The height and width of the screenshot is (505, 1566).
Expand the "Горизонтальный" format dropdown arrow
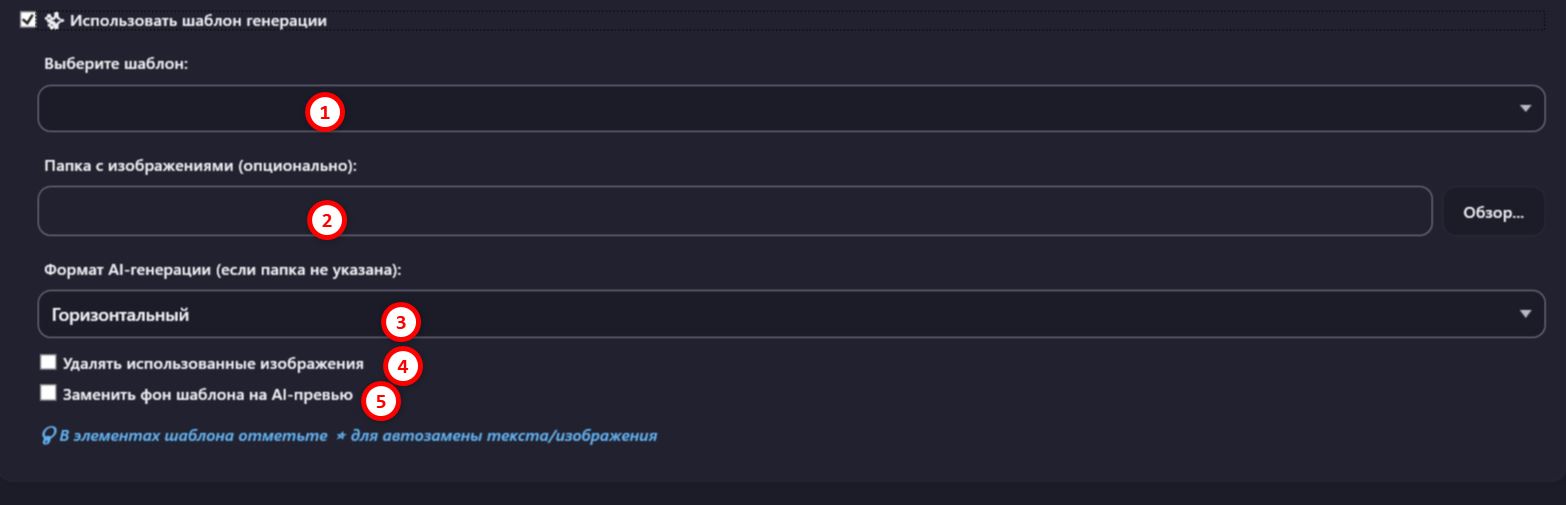click(1525, 314)
